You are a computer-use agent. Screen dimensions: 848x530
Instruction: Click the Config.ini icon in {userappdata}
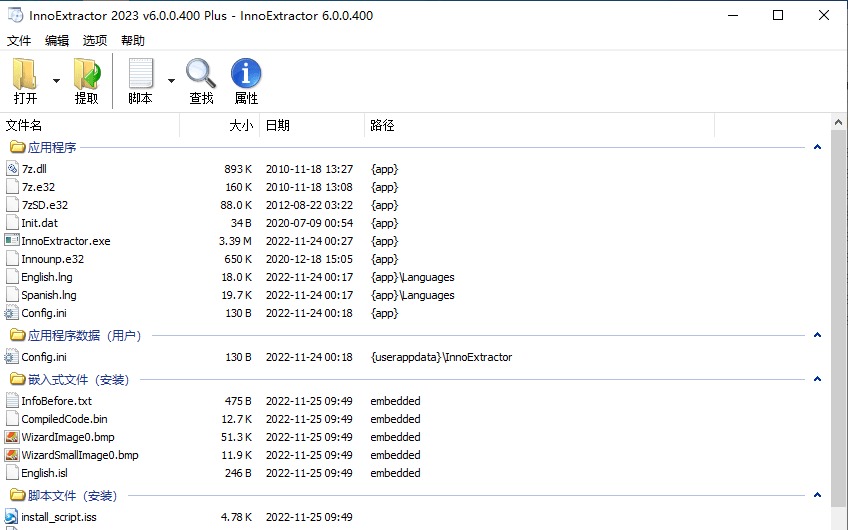click(x=11, y=357)
